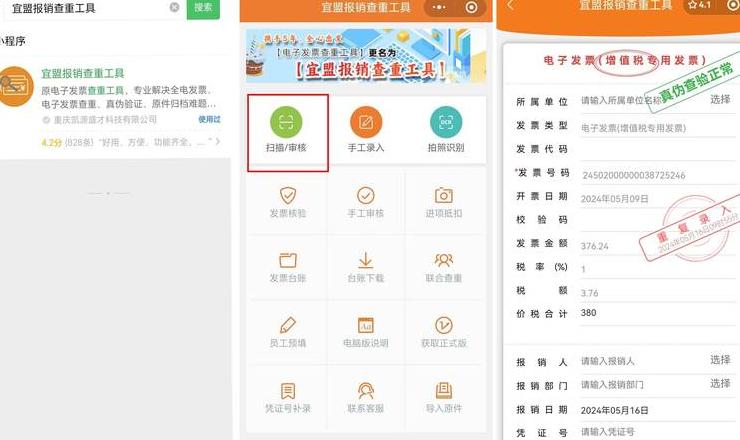Click the 4.1 star rating badge
The width and height of the screenshot is (740, 440).
point(699,5)
